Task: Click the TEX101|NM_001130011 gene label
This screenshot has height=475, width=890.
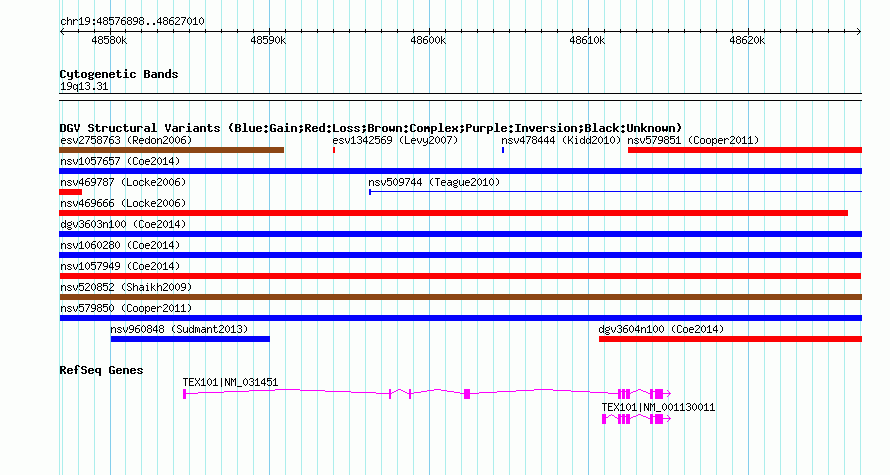Action: coord(658,407)
